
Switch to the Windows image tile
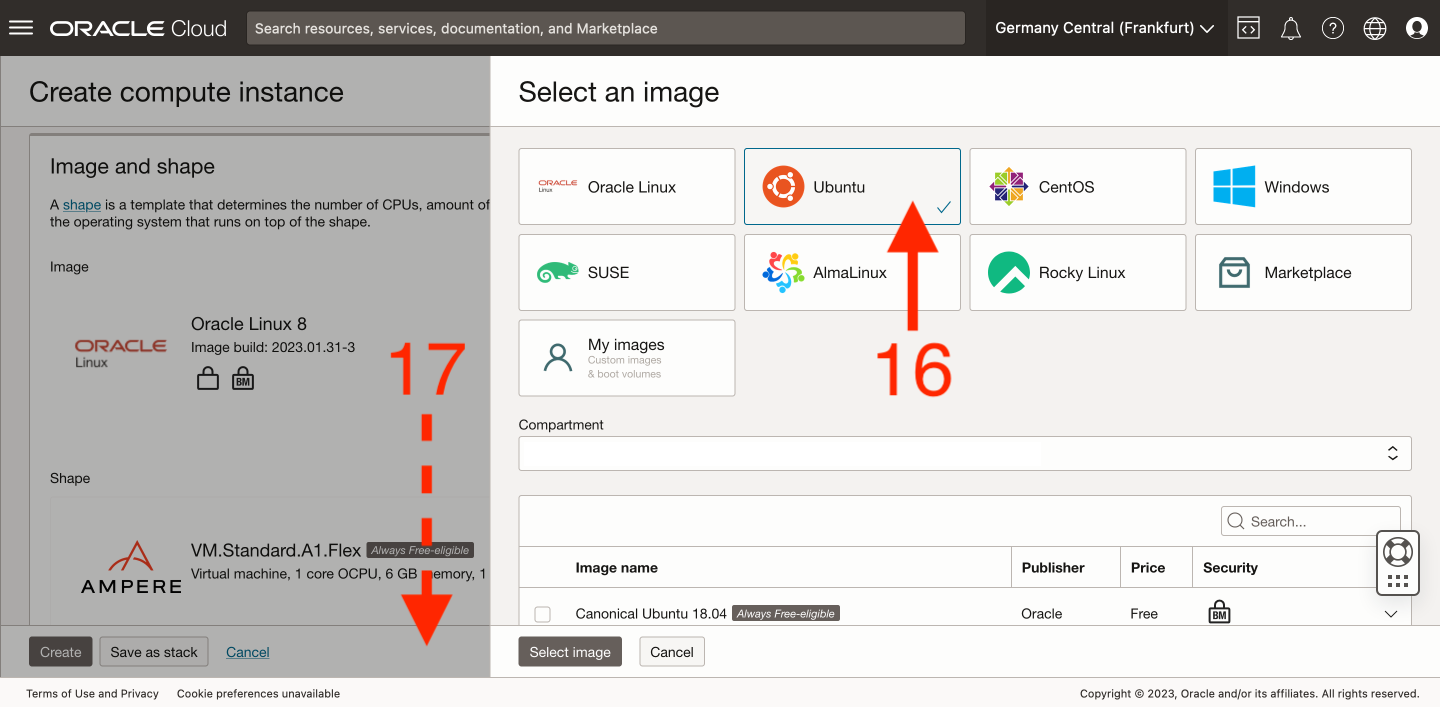pos(1302,187)
